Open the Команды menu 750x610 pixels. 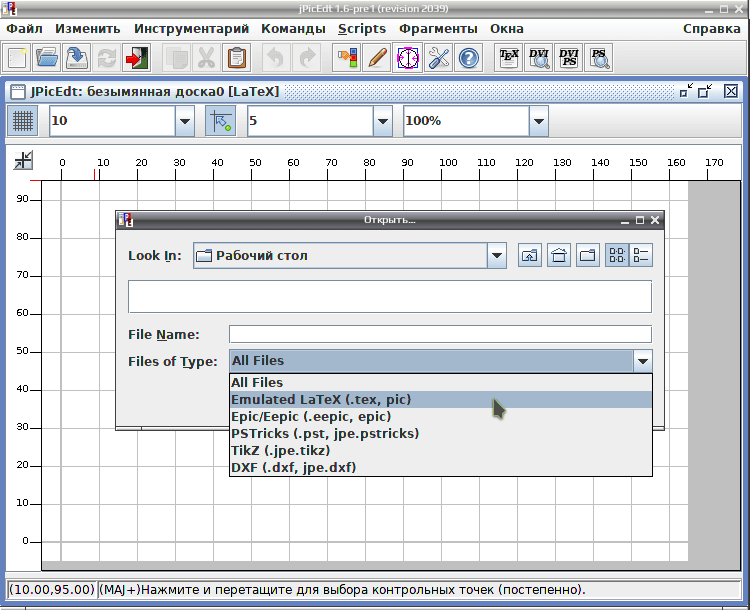click(293, 29)
